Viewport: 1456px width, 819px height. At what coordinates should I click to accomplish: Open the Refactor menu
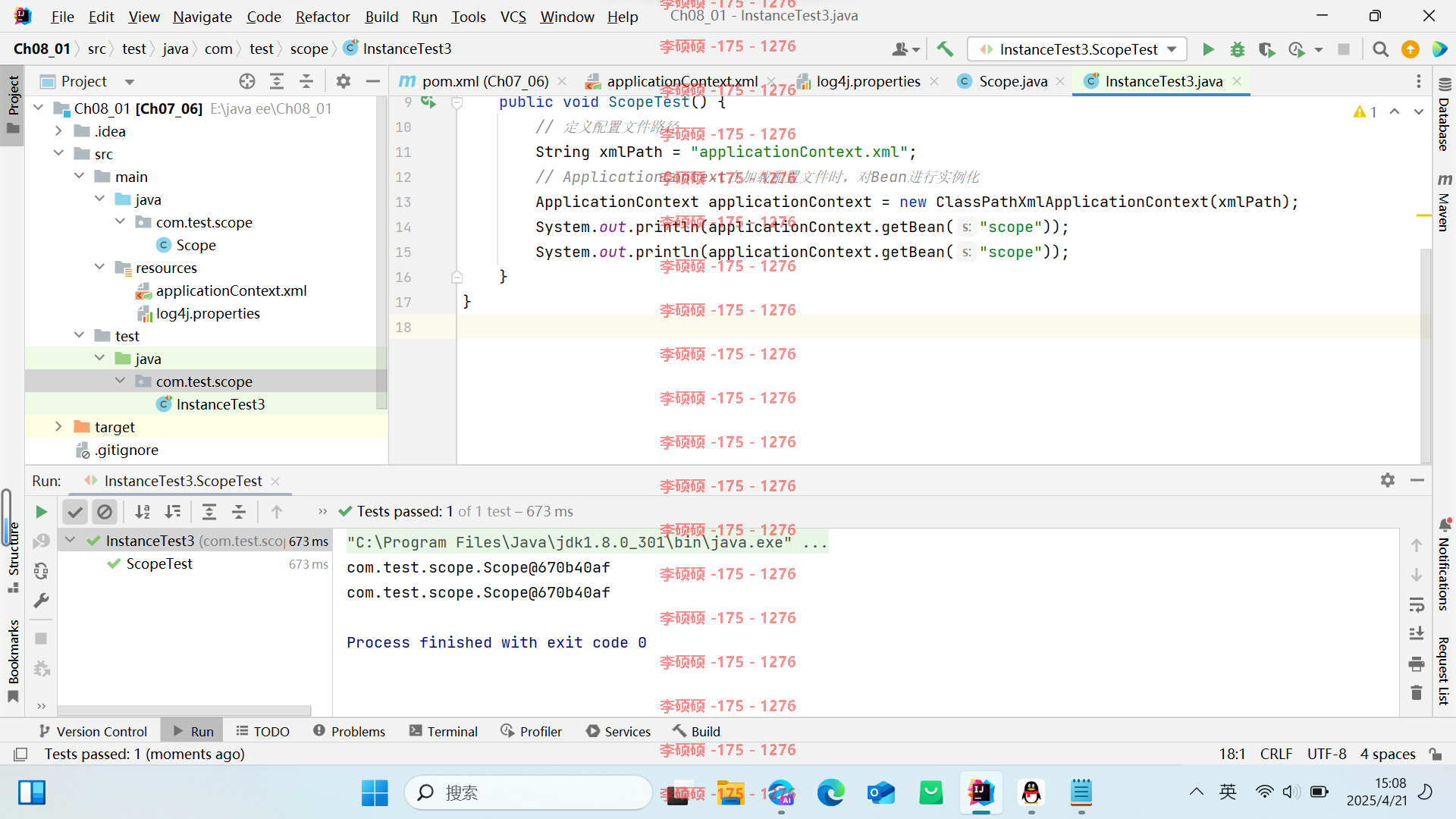(322, 17)
